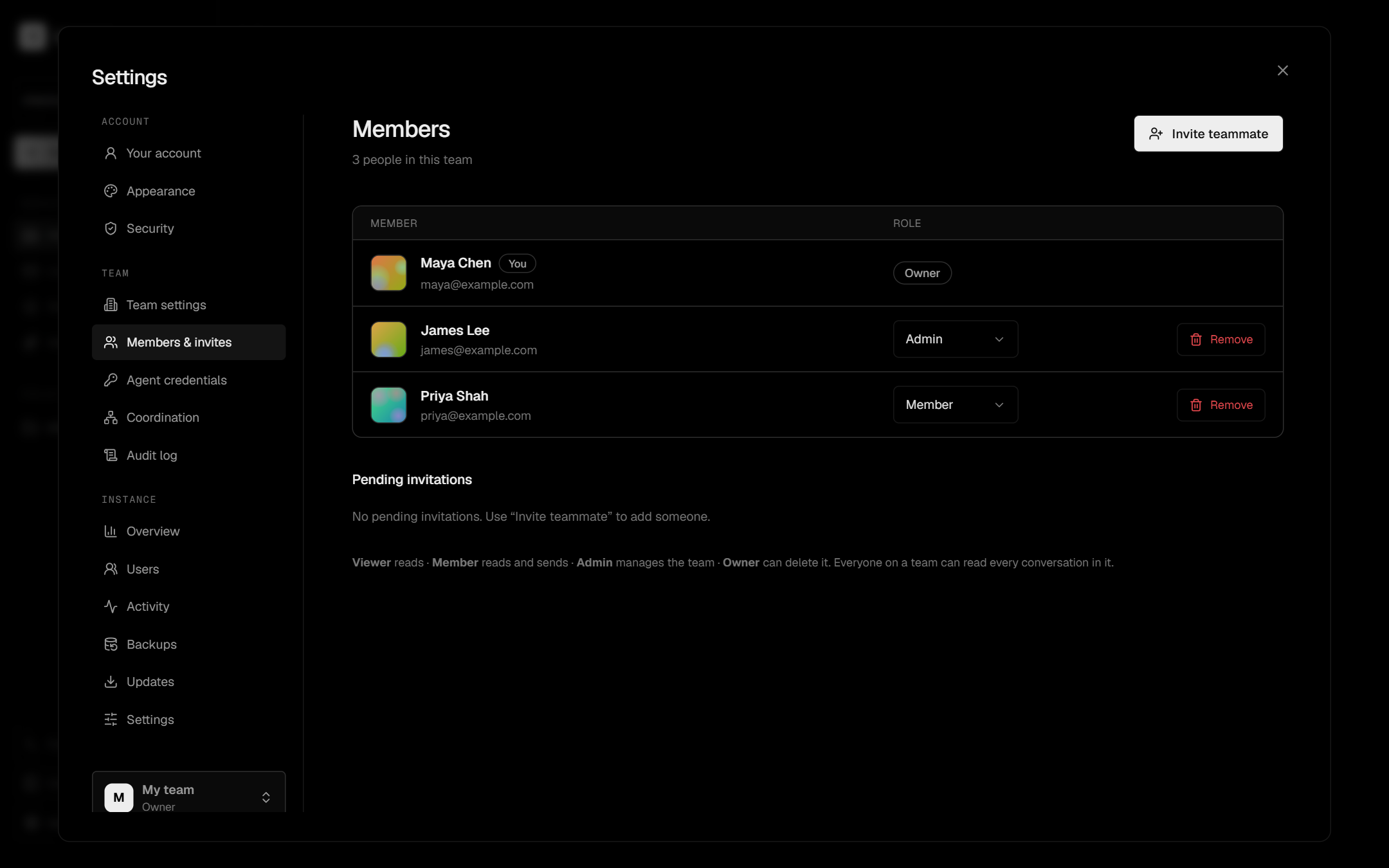Click the building icon beside Team settings
The image size is (1389, 868).
point(111,305)
